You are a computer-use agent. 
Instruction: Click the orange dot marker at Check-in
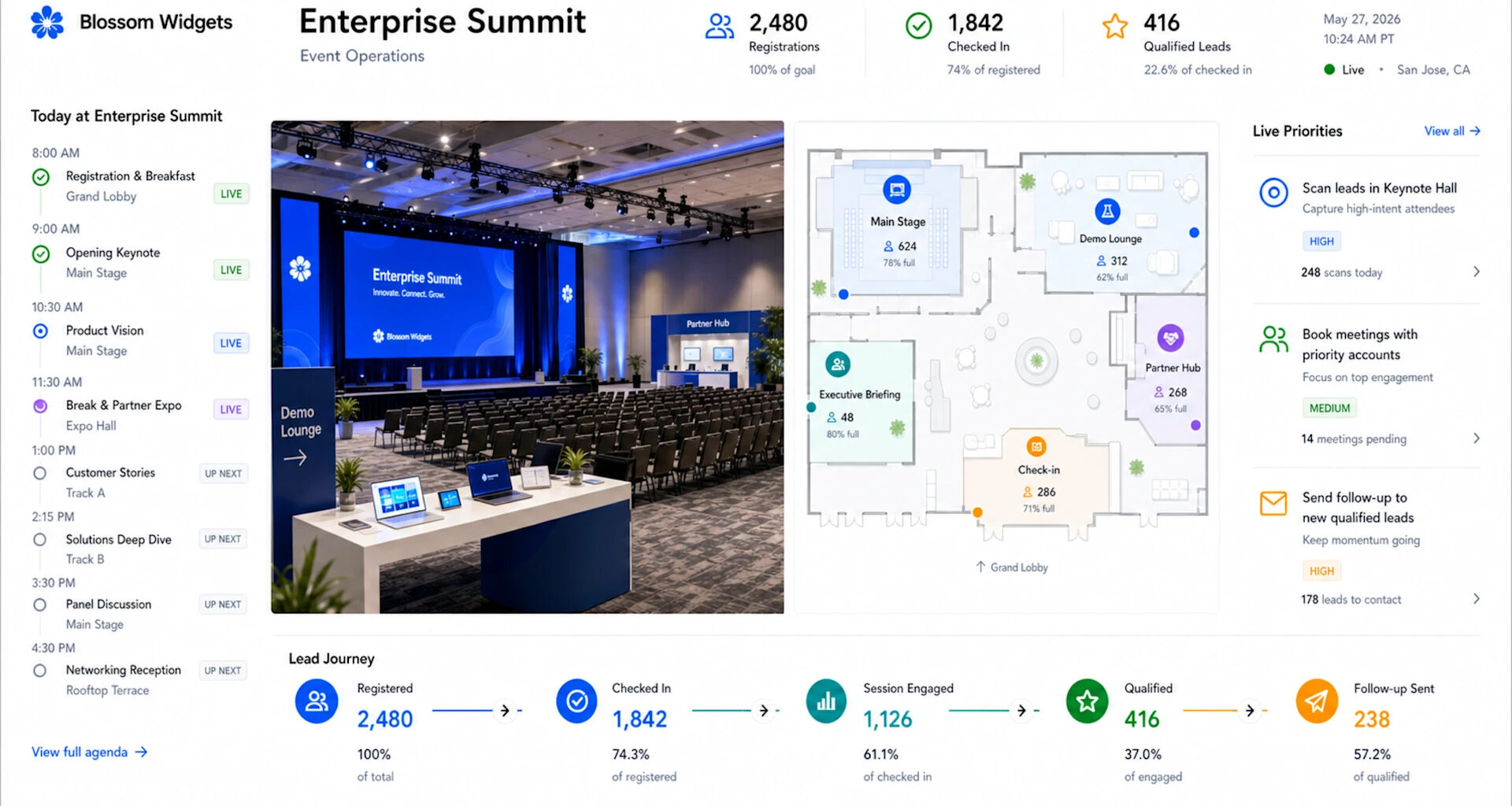[977, 512]
